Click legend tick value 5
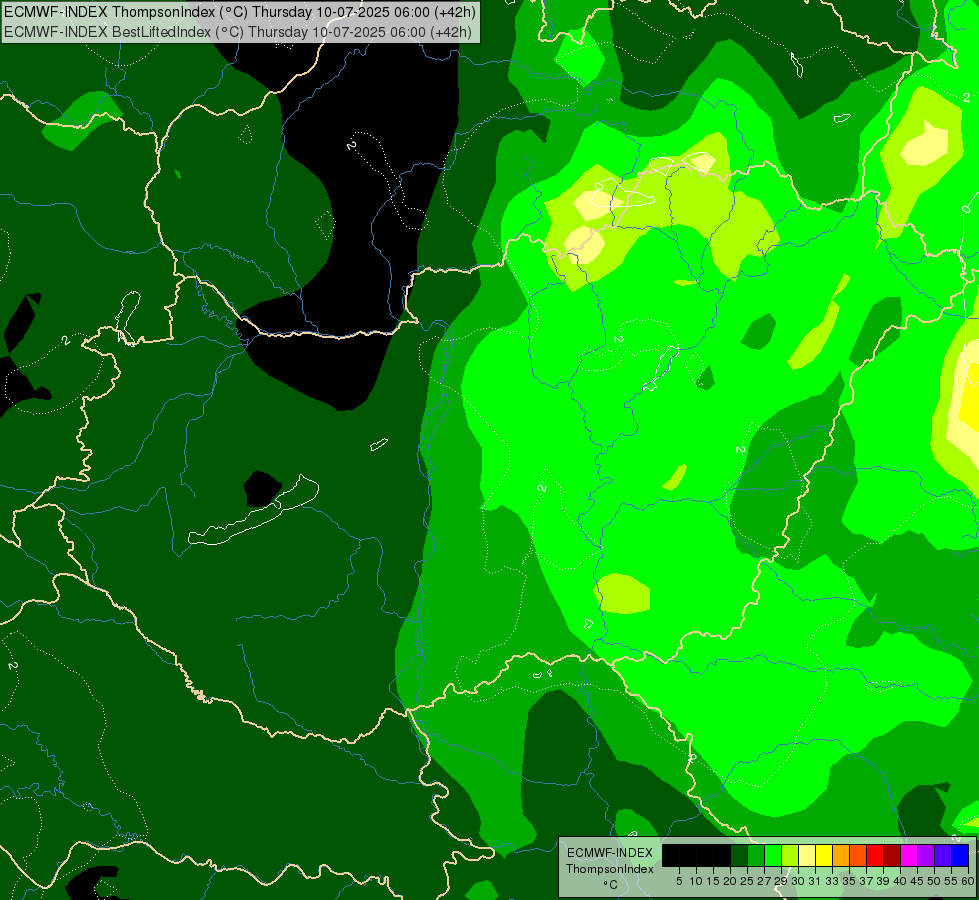 [x=679, y=881]
